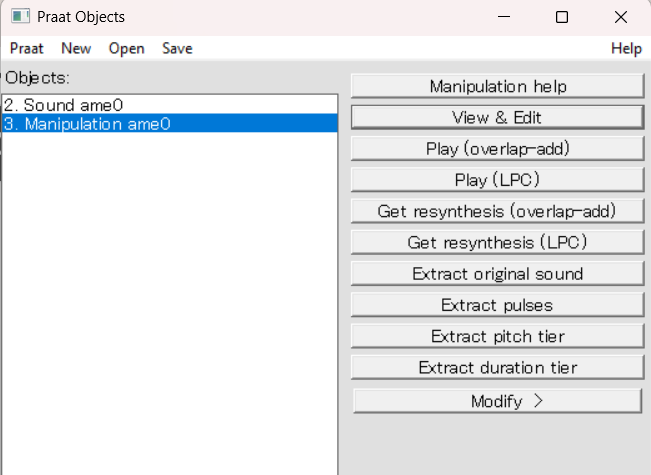Click the Manipulation help button

coord(497,86)
